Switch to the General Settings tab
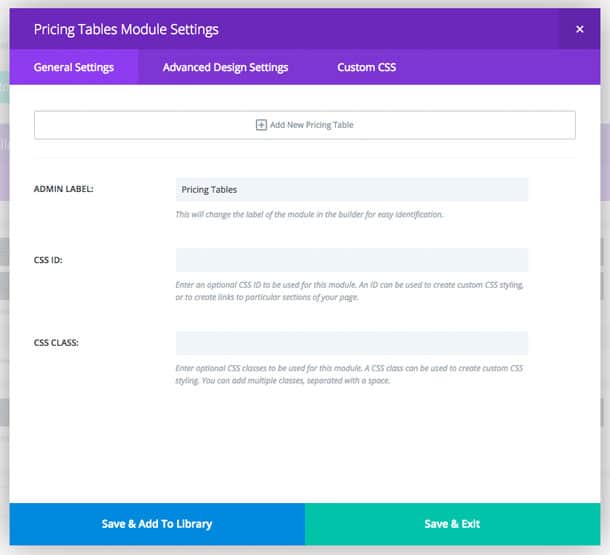The width and height of the screenshot is (610, 555). click(74, 68)
